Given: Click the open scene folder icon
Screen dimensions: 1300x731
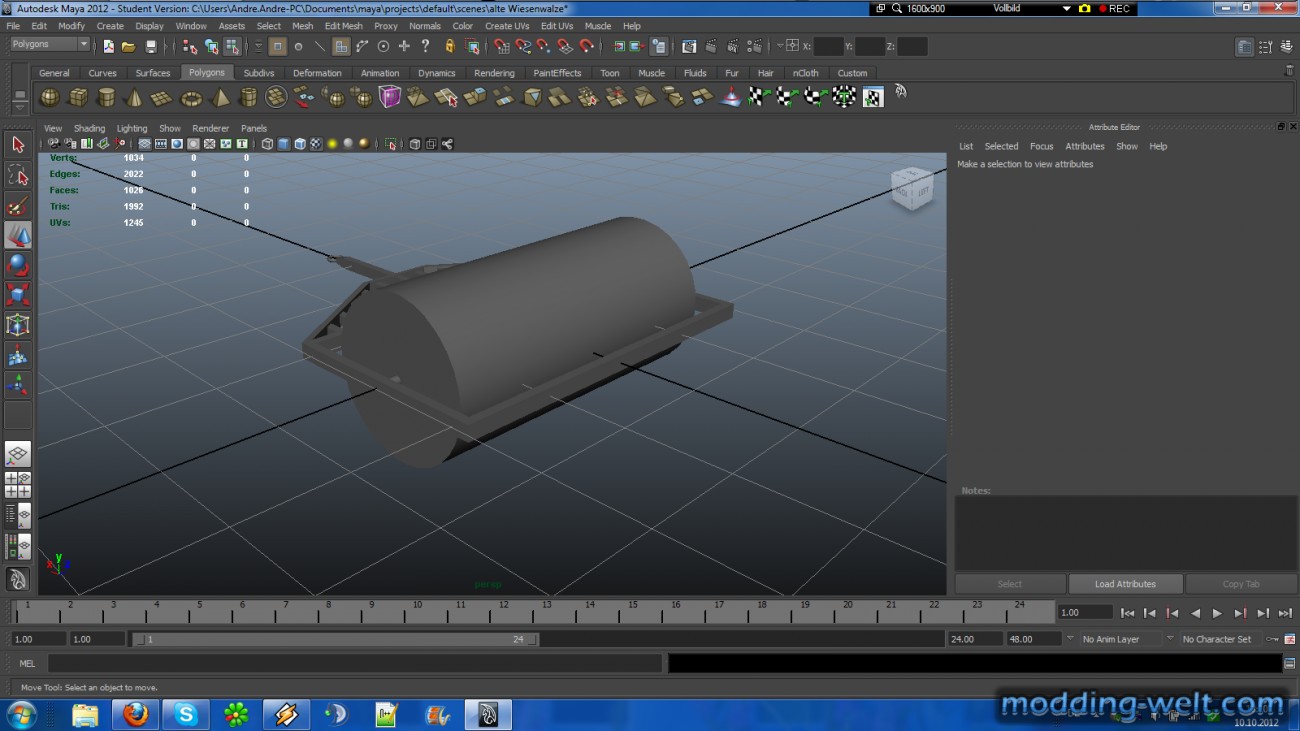Looking at the screenshot, I should 128,46.
